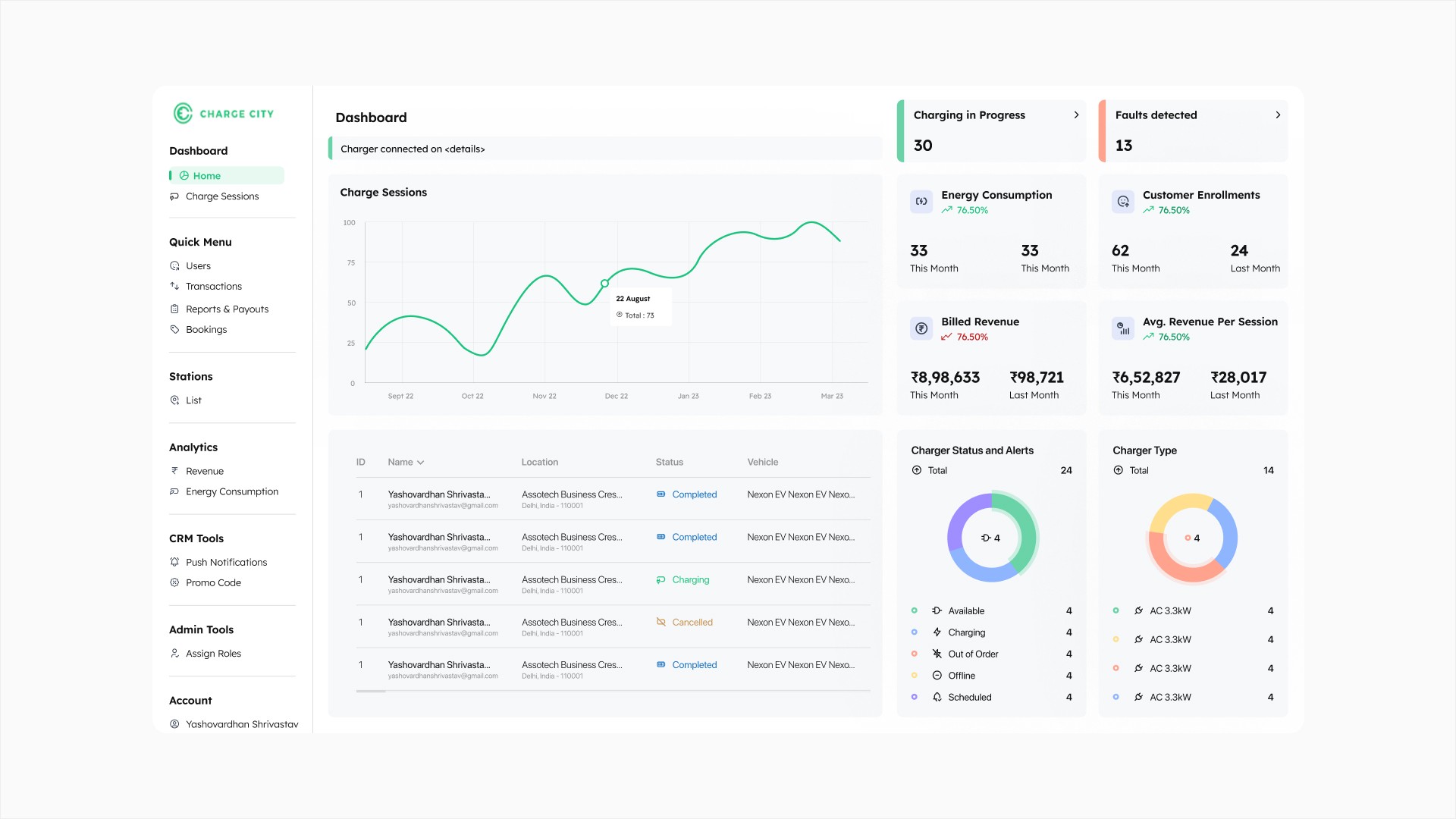Image resolution: width=1456 pixels, height=819 pixels.
Task: Click the Avg. Revenue Per Session icon
Action: tap(1123, 328)
